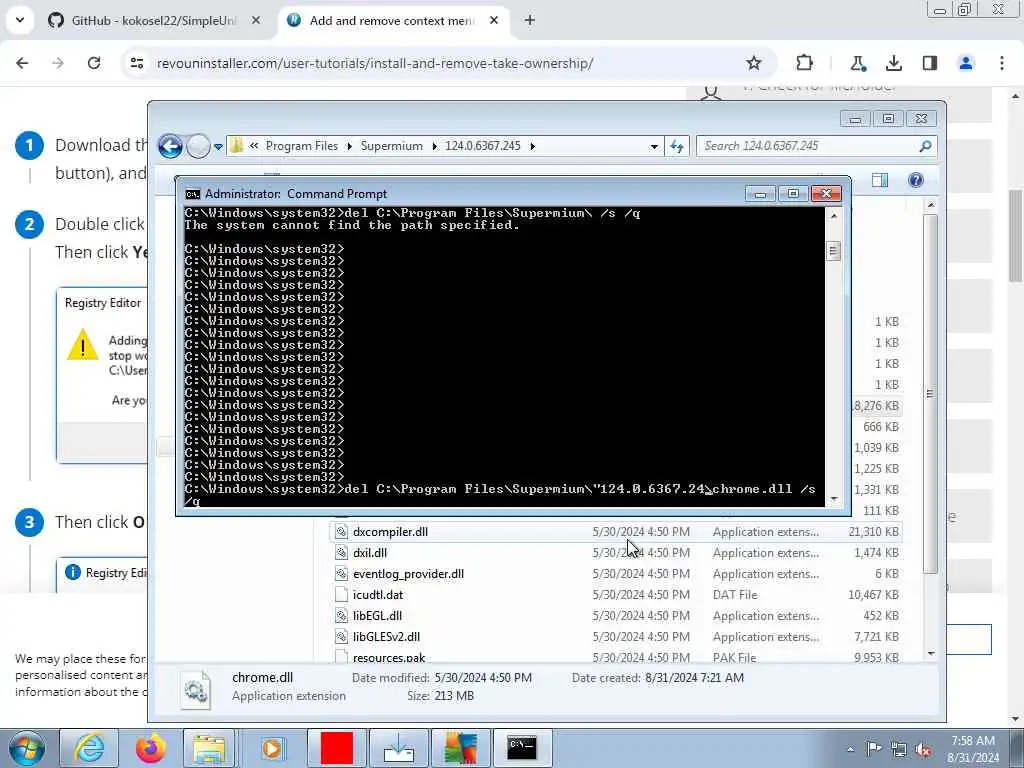Open Chrome profile avatar
This screenshot has height=768, width=1024.
click(966, 63)
